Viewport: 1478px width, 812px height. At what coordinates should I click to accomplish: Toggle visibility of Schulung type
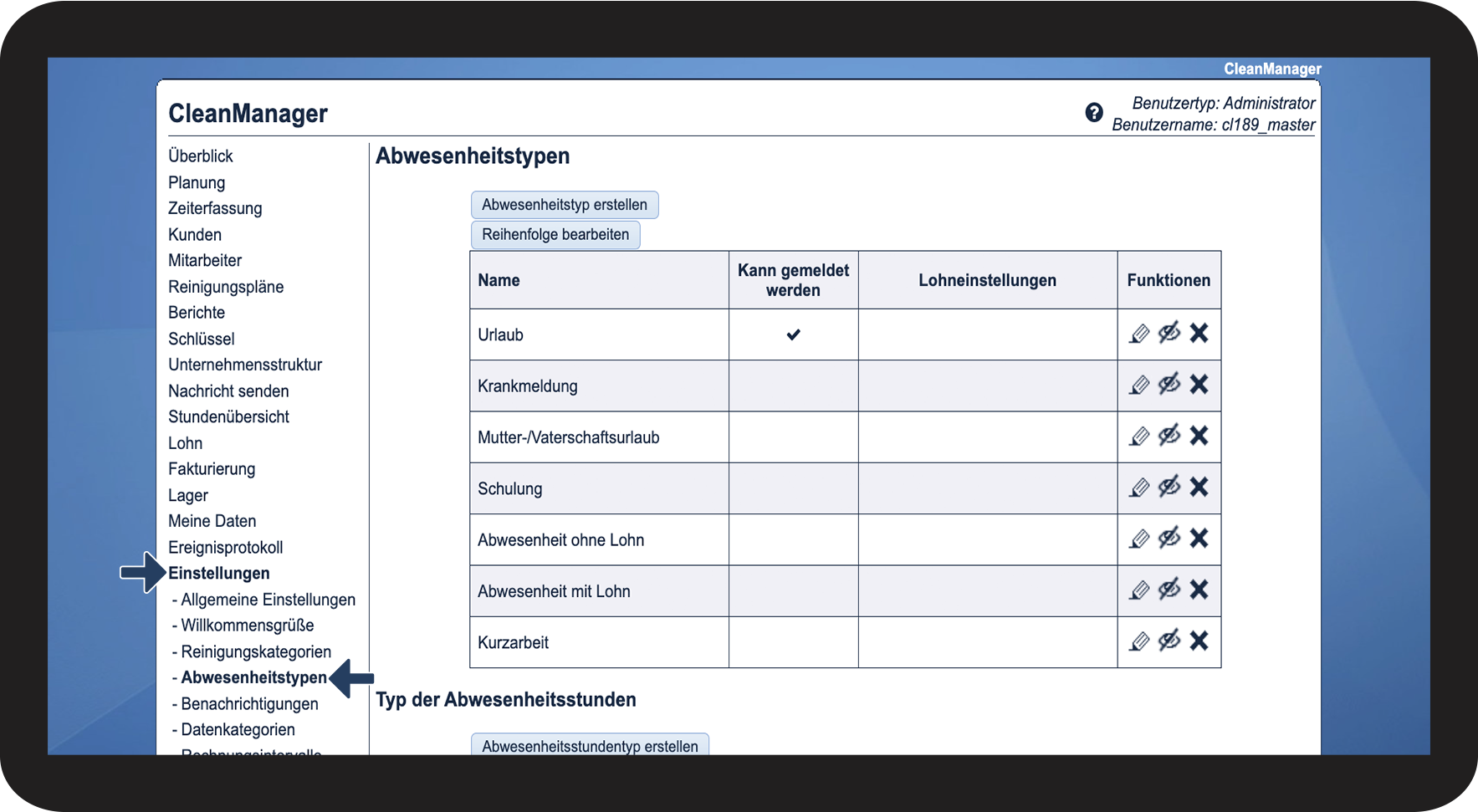1169,487
